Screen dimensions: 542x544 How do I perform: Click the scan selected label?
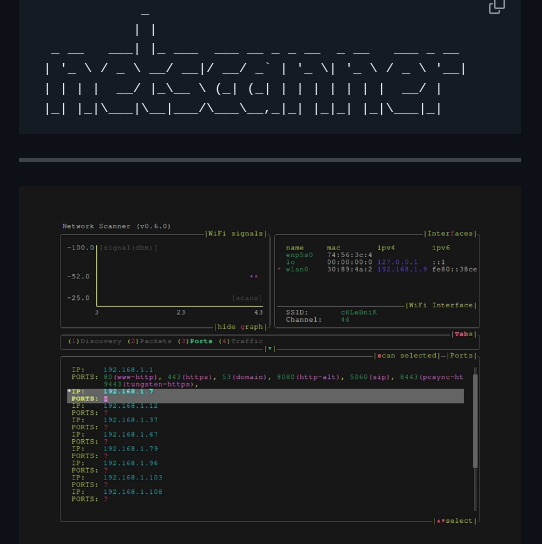[x=407, y=356]
